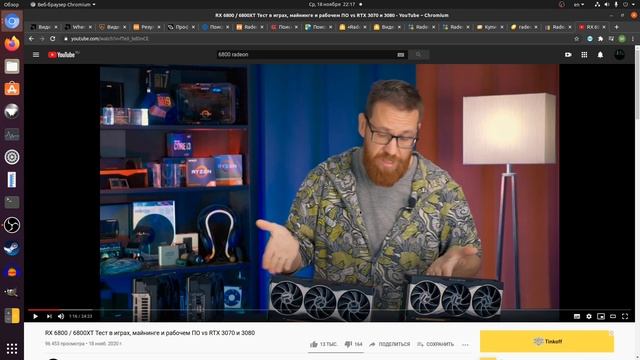This screenshot has height=360, width=640.
Task: Switch to the 'Резу' browser tab
Action: click(147, 27)
